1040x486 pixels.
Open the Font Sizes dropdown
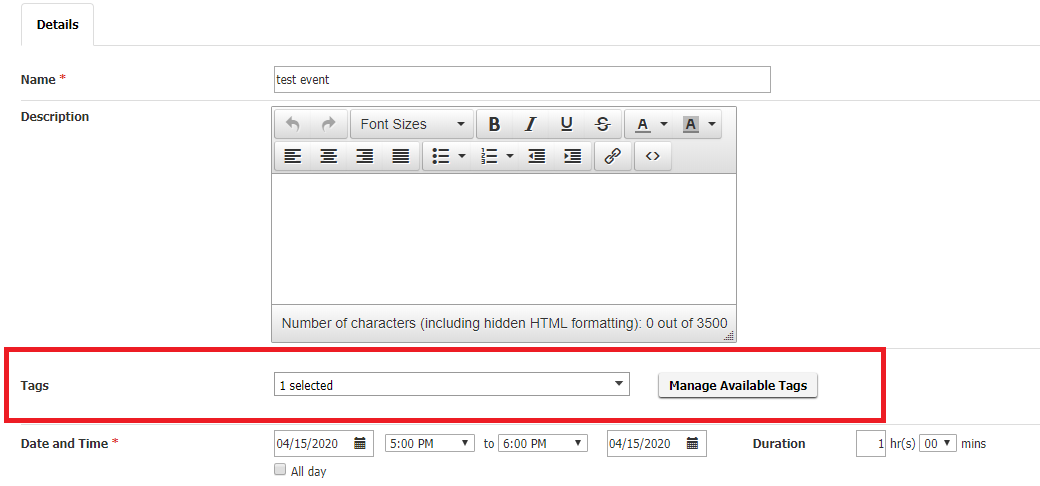coord(412,124)
